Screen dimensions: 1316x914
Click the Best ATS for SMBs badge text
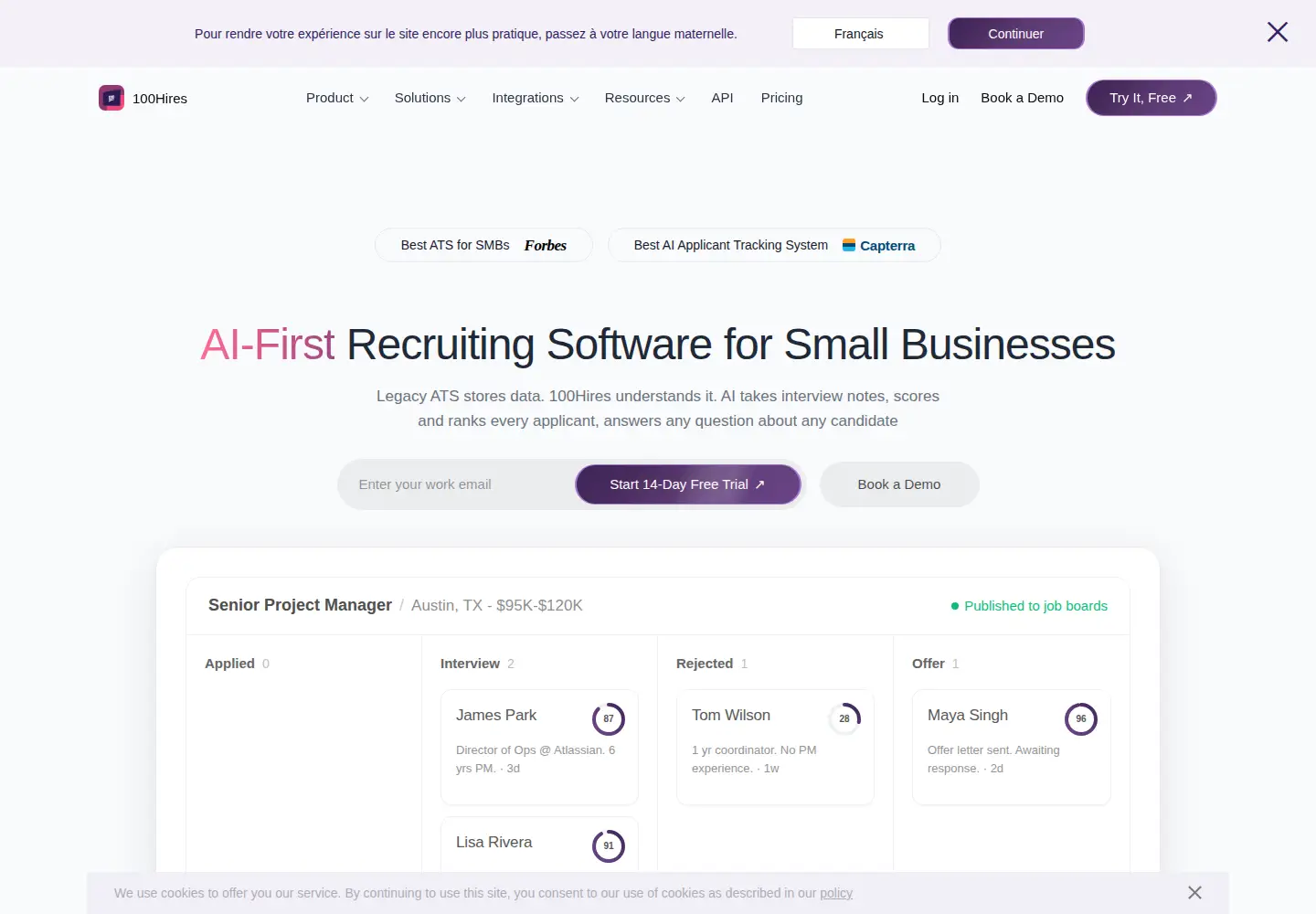(455, 245)
